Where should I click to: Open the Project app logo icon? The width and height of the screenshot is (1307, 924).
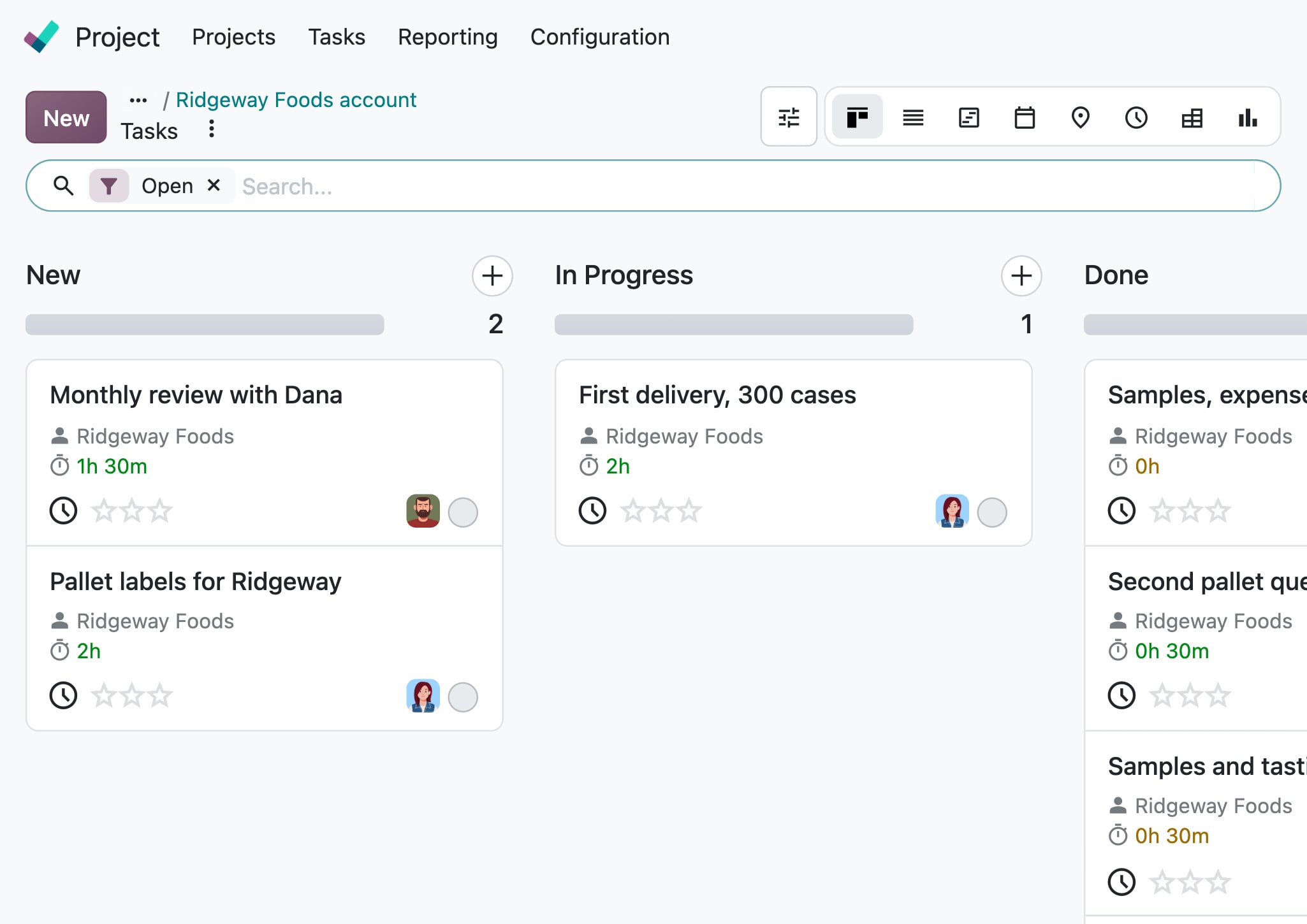click(x=41, y=37)
